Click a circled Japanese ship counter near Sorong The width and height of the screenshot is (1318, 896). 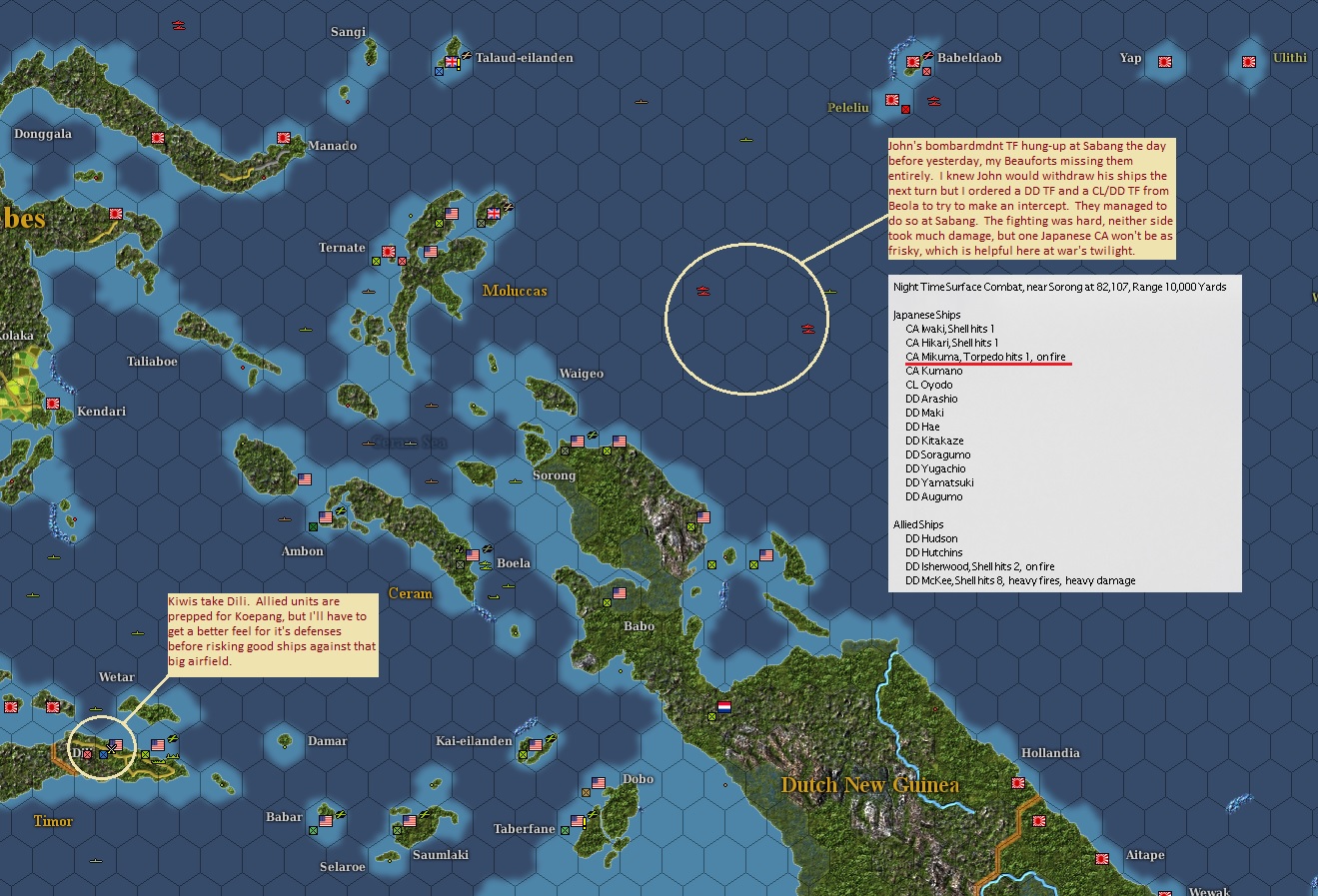(x=703, y=290)
